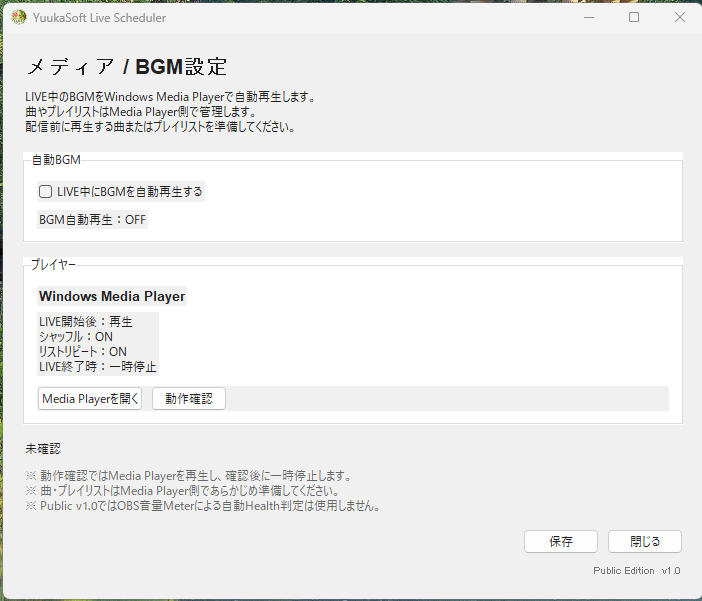Click the LIVE開始後：再生 line
Screen dimensions: 702x601
pyautogui.click(x=86, y=322)
